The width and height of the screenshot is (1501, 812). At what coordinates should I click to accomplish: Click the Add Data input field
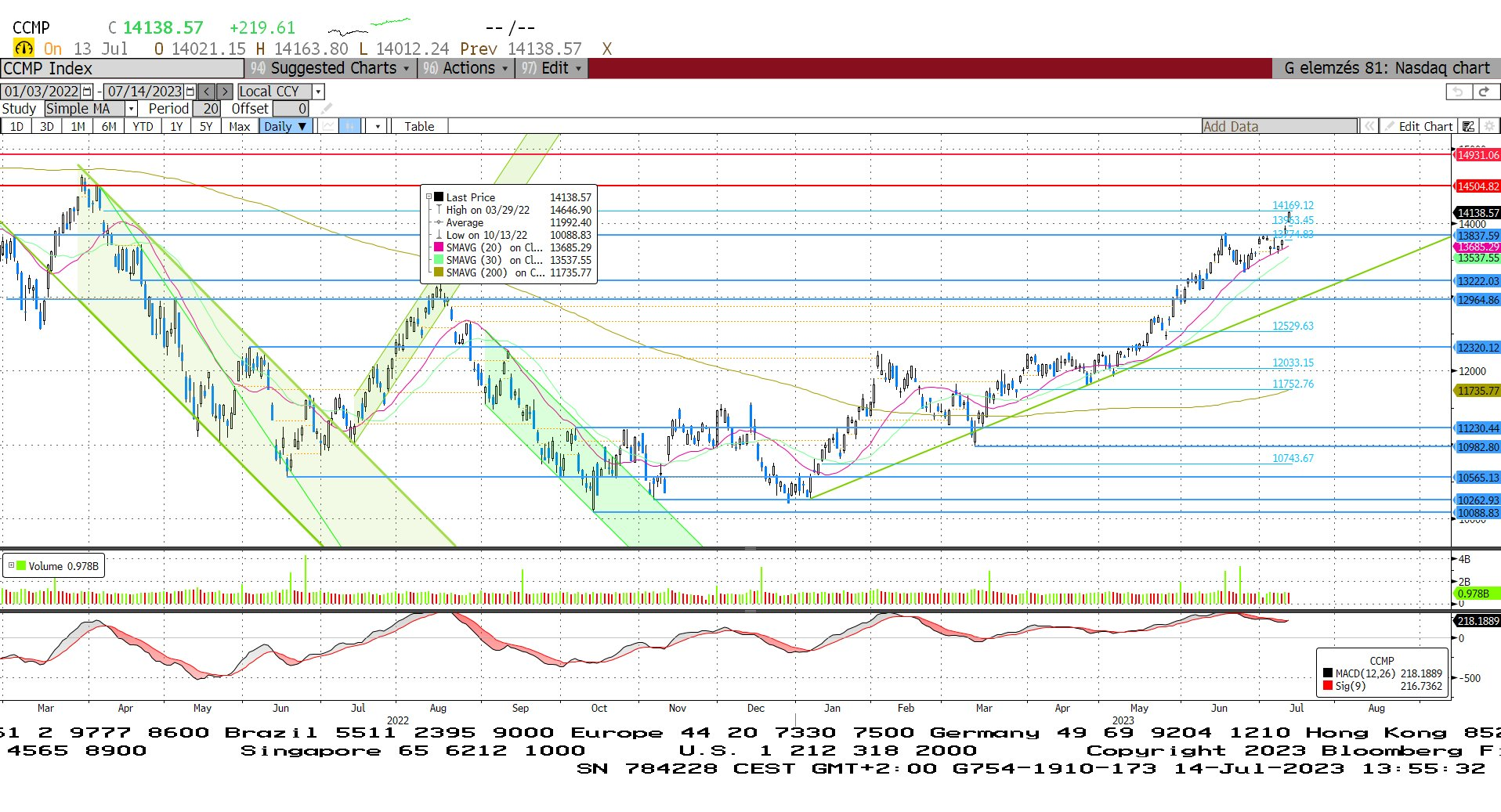click(x=1279, y=126)
